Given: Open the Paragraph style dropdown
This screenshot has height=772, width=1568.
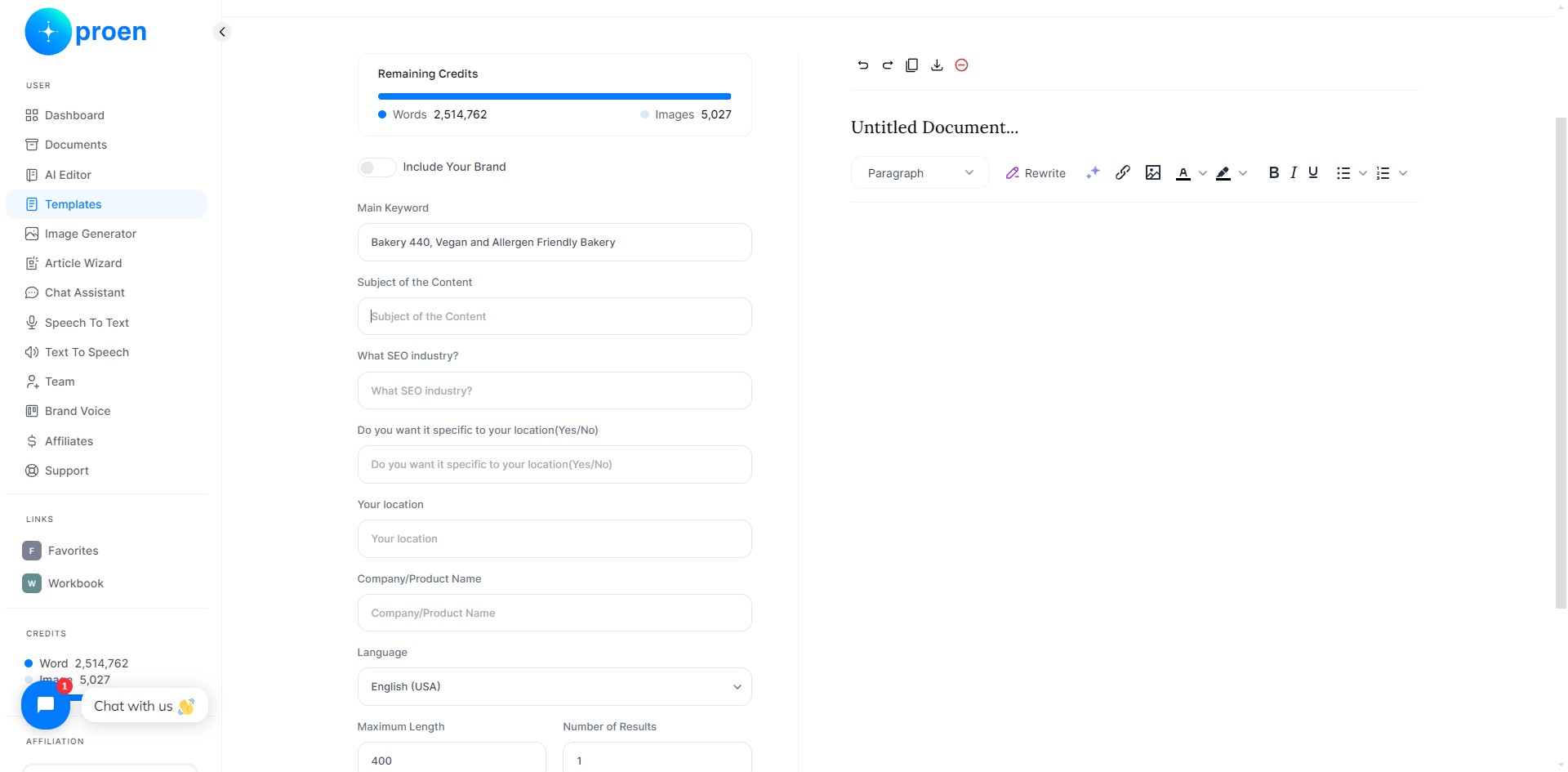Looking at the screenshot, I should [x=920, y=173].
